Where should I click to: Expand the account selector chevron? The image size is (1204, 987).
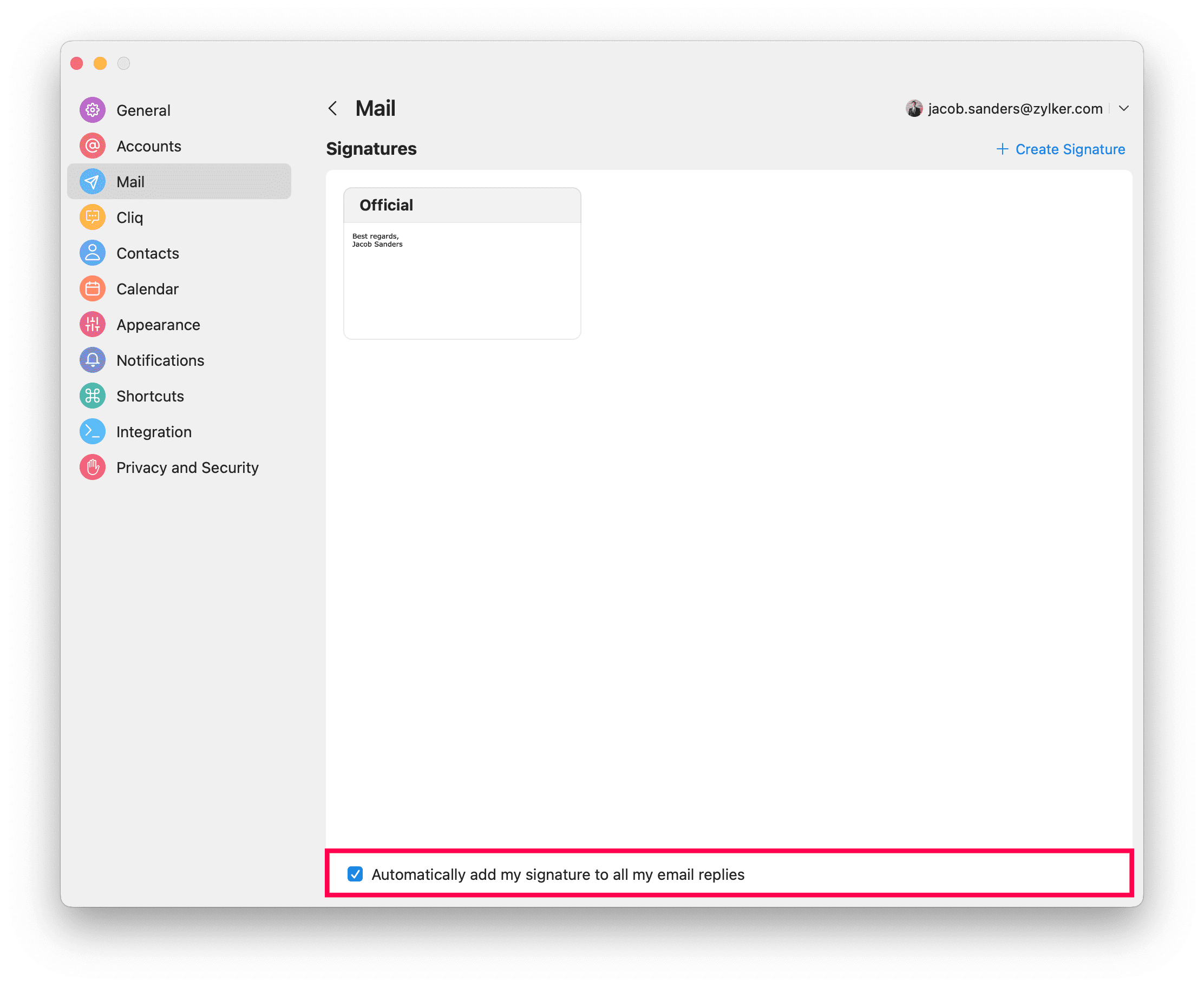point(1123,109)
